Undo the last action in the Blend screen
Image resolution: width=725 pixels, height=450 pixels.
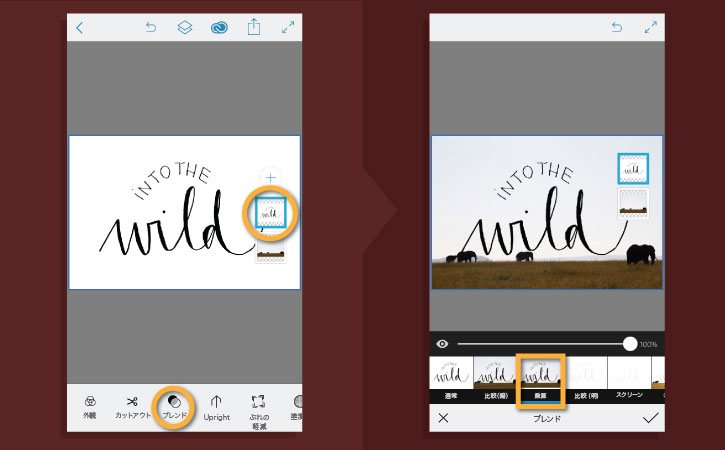616,27
